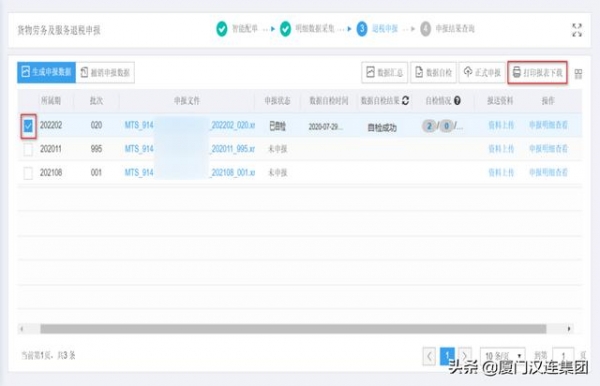Open file link ending 202011_995
Viewport: 600px width, 386px height.
(190, 149)
